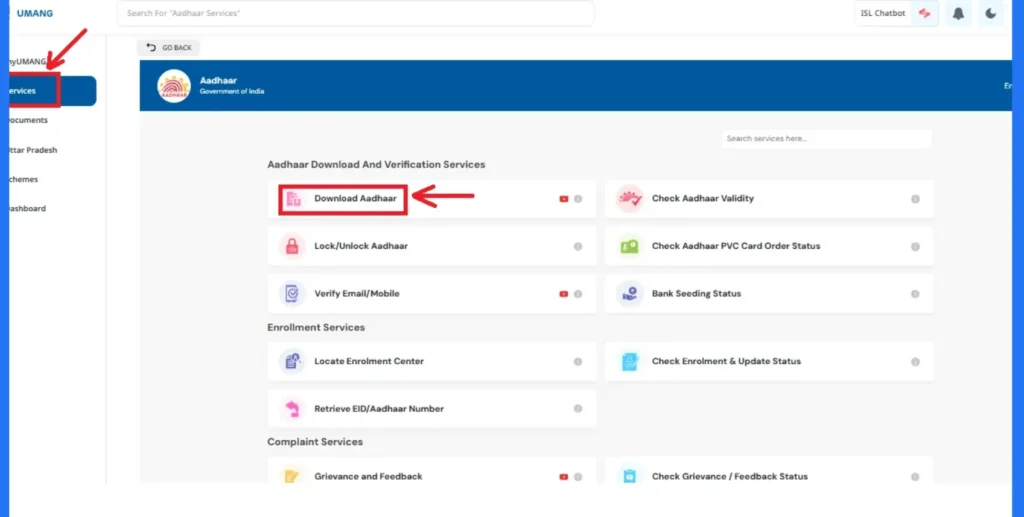
Task: Focus the 'Search services here' field
Action: (826, 139)
